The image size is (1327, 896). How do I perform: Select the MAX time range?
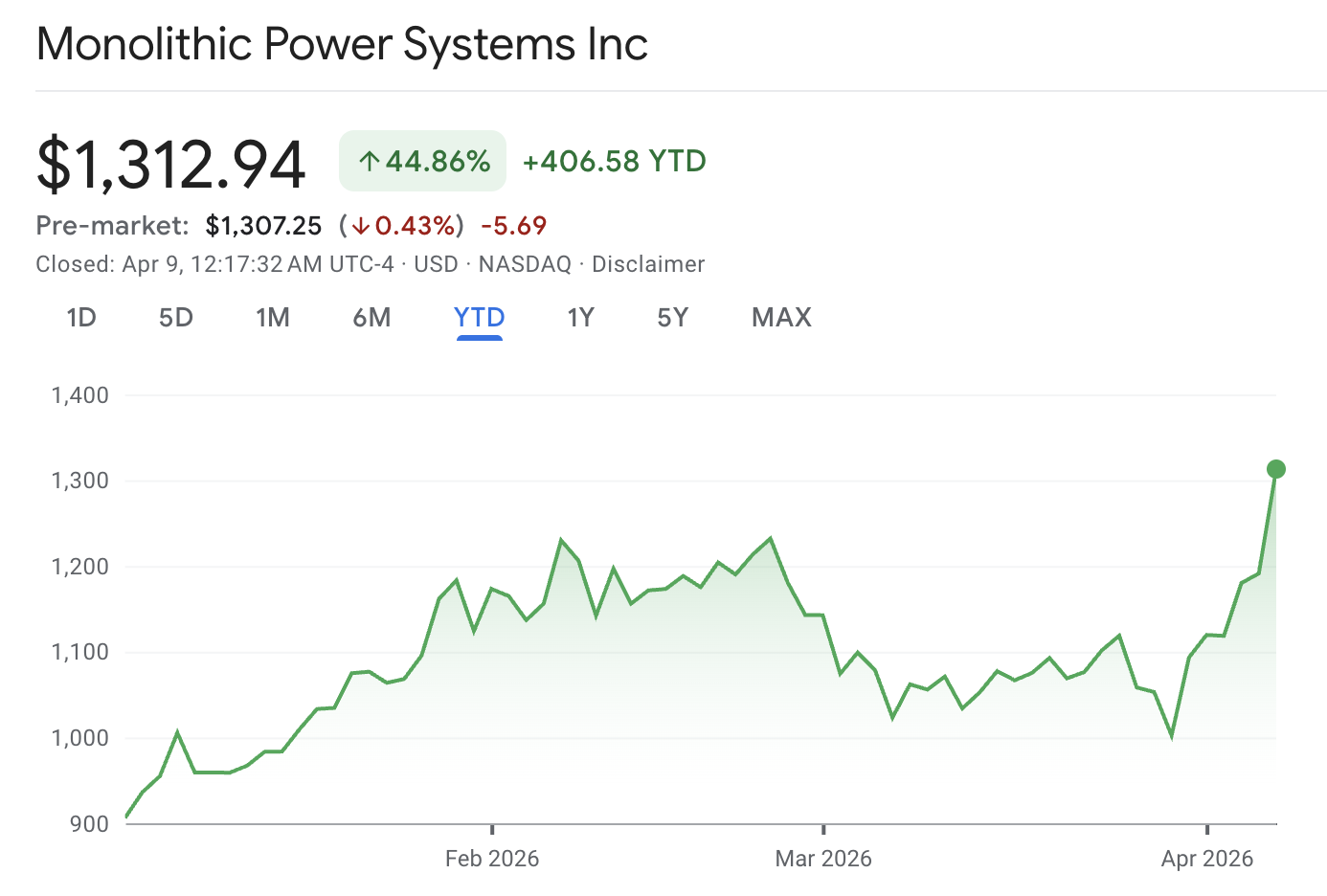(780, 317)
